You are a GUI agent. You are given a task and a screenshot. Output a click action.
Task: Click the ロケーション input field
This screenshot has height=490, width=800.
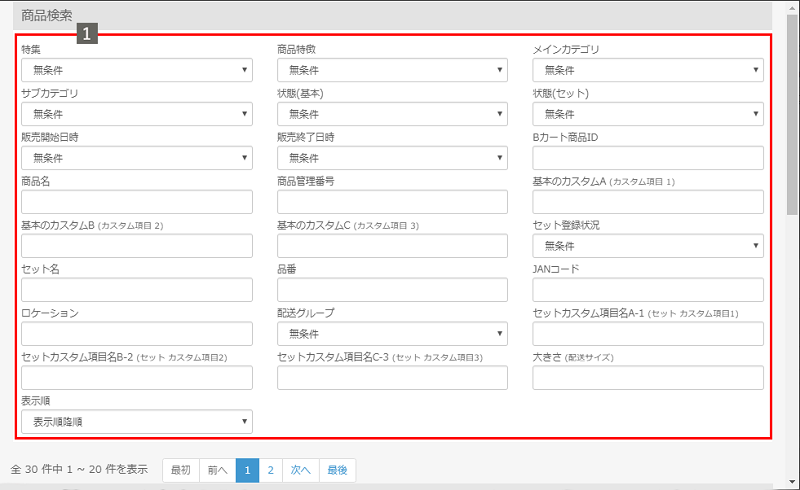coord(137,333)
